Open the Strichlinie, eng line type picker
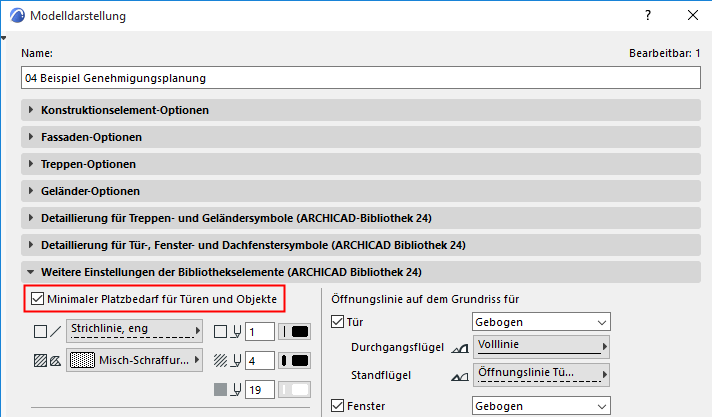712x417 pixels. click(x=134, y=331)
